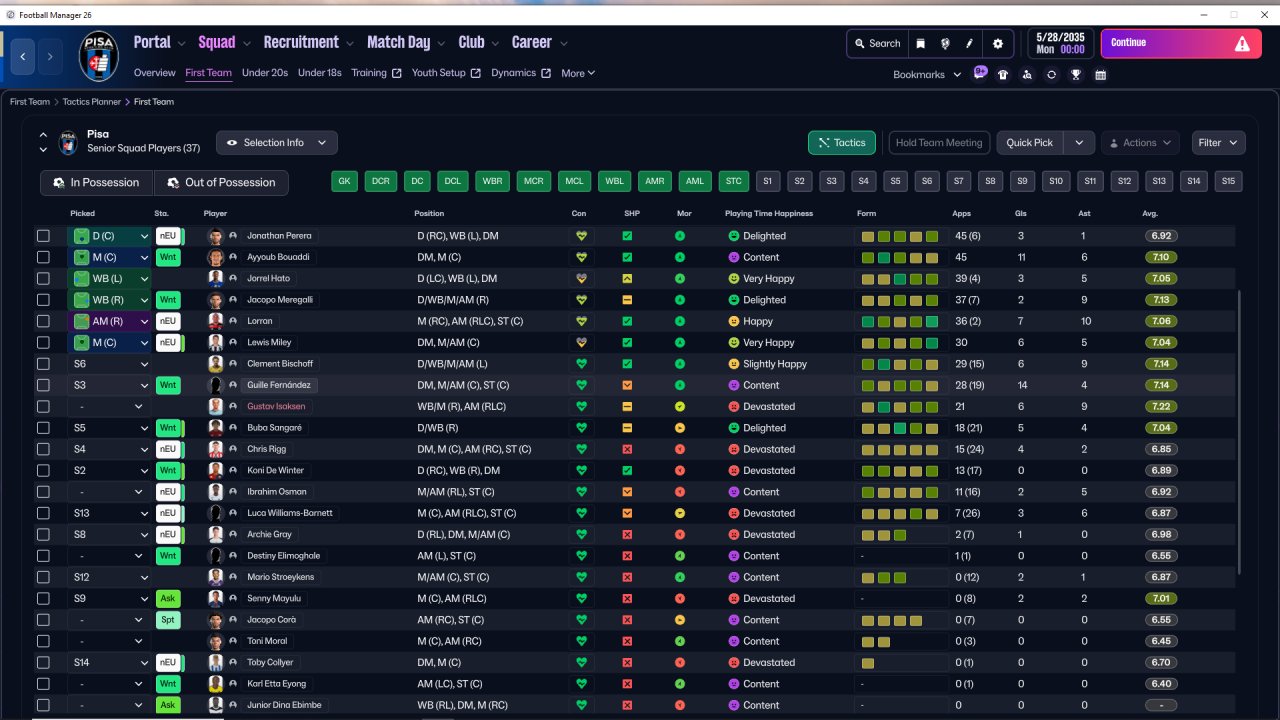Check the box next to Toby Collyer
The image size is (1280, 720).
pos(43,663)
